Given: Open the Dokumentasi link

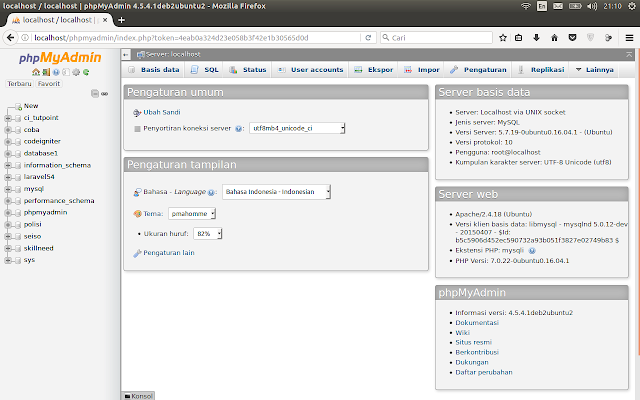Looking at the screenshot, I should point(477,323).
